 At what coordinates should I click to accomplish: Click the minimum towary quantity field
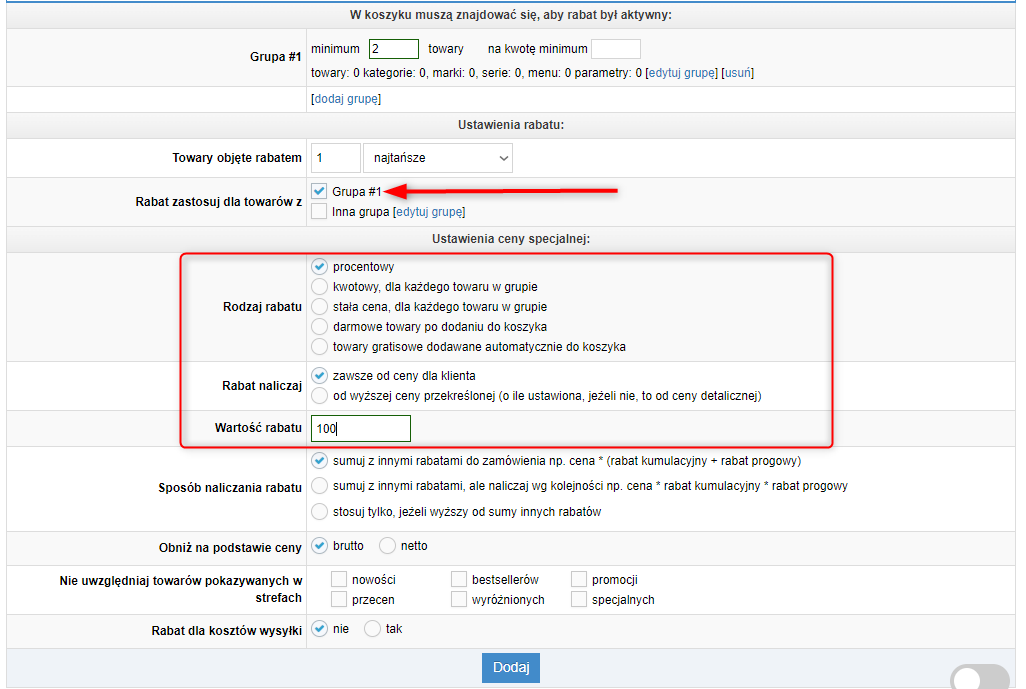[x=394, y=49]
